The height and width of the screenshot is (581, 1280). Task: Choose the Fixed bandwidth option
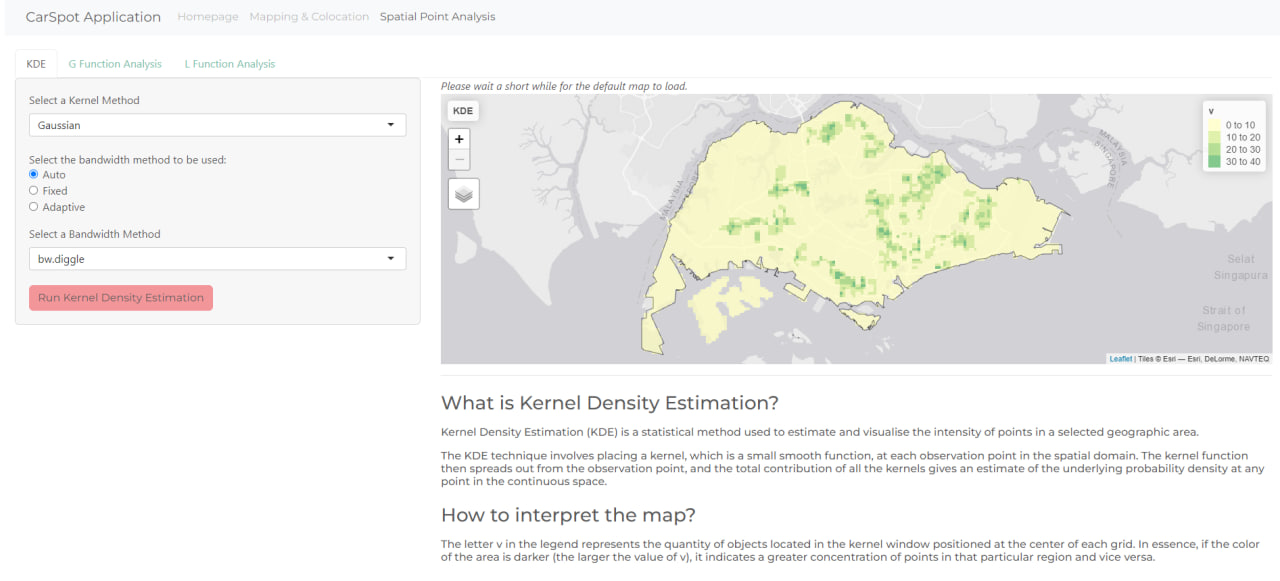pos(34,191)
